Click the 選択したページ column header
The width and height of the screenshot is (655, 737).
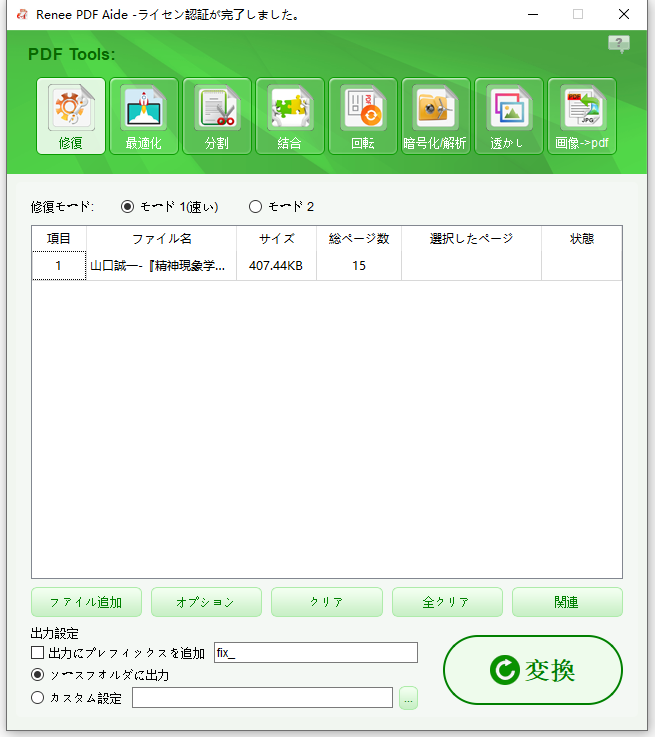coord(471,238)
